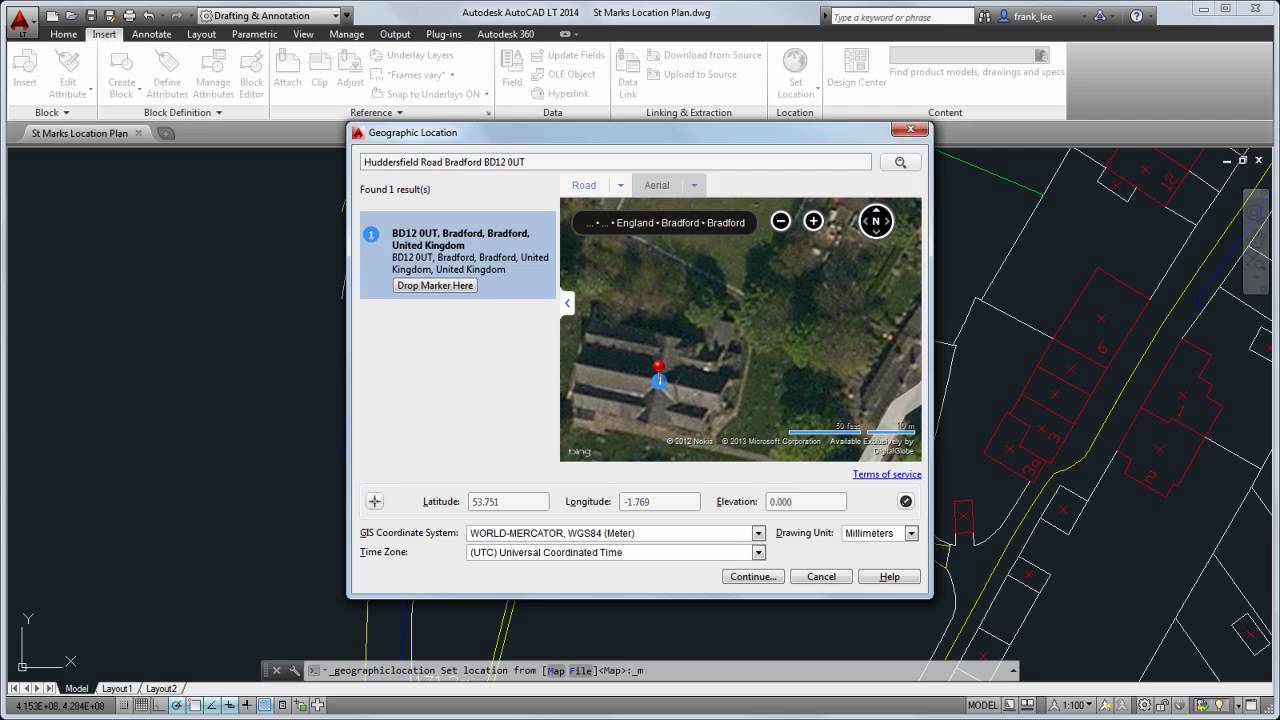Open the Road map type dropdown arrow
This screenshot has height=720, width=1280.
(620, 185)
